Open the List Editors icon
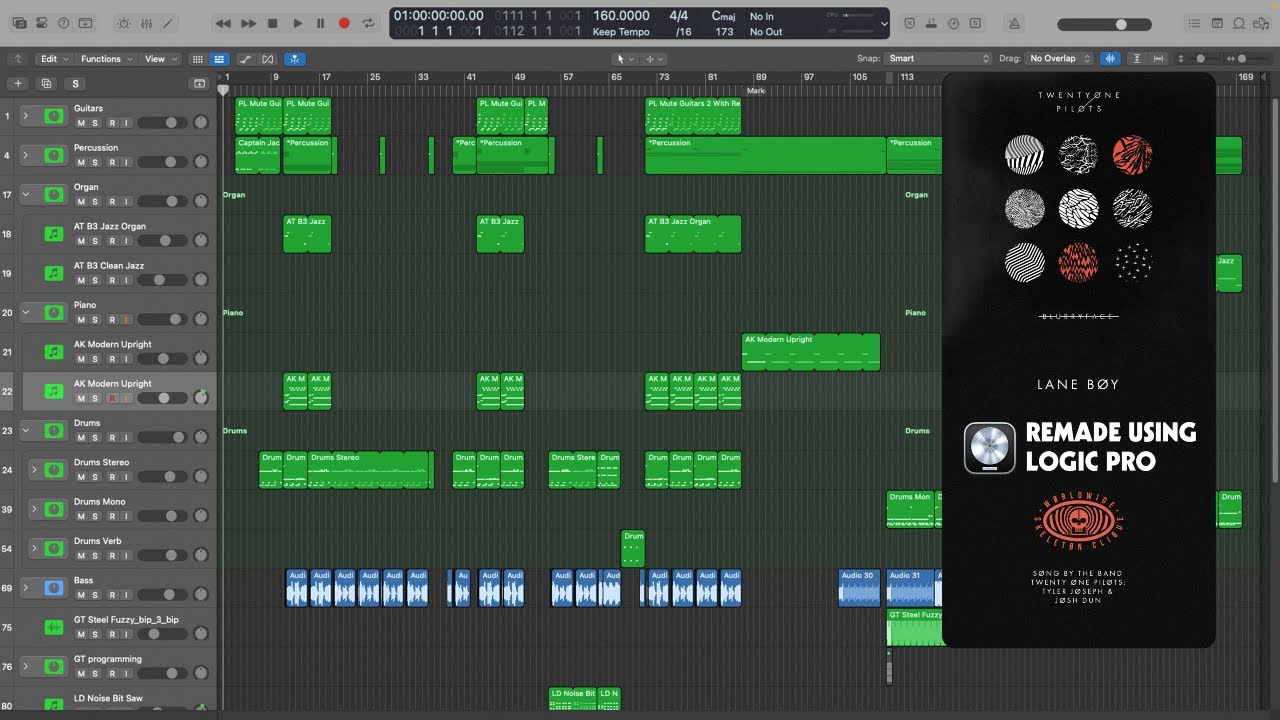The height and width of the screenshot is (720, 1280). click(1194, 23)
